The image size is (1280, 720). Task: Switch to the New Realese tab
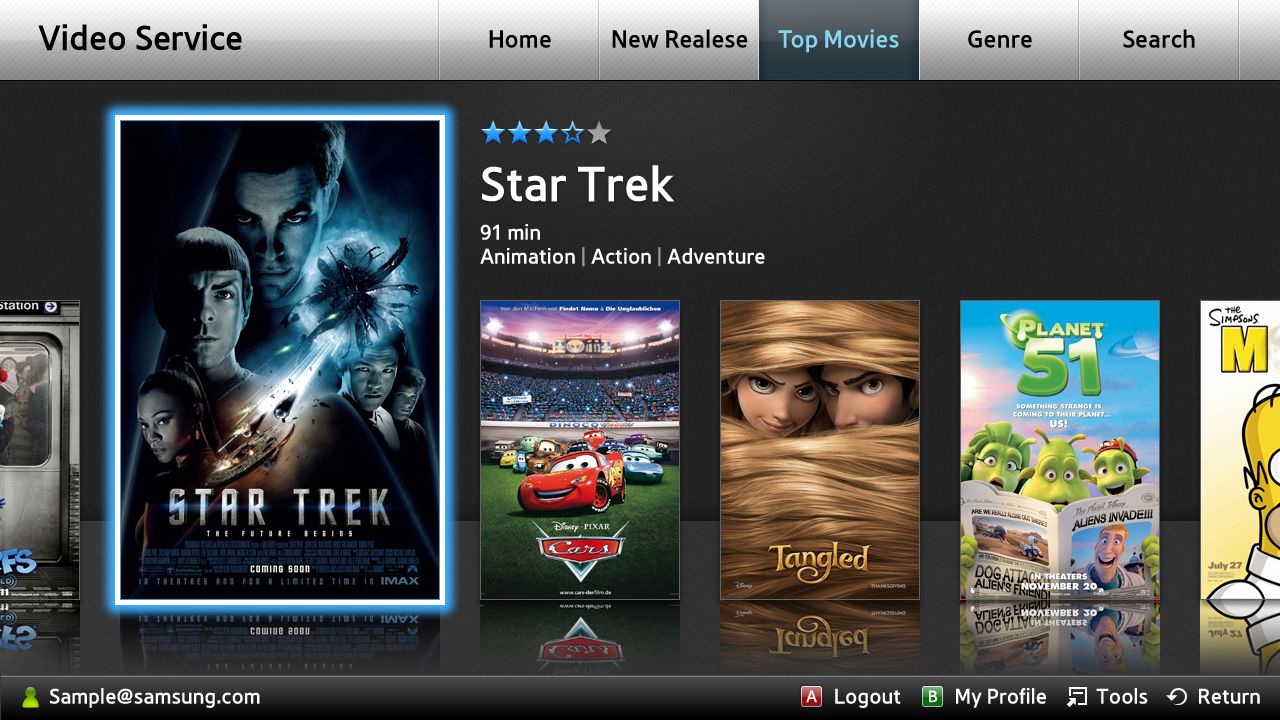coord(679,40)
